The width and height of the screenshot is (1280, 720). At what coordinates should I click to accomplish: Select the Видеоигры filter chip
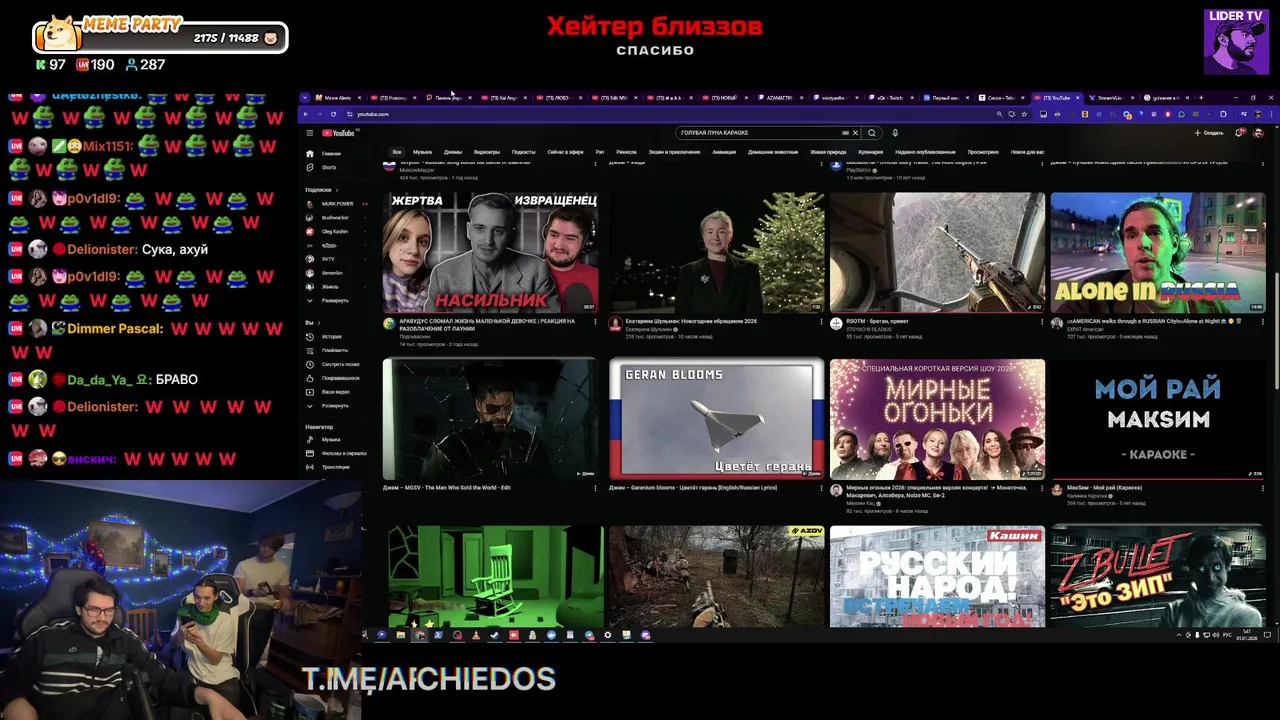[487, 152]
